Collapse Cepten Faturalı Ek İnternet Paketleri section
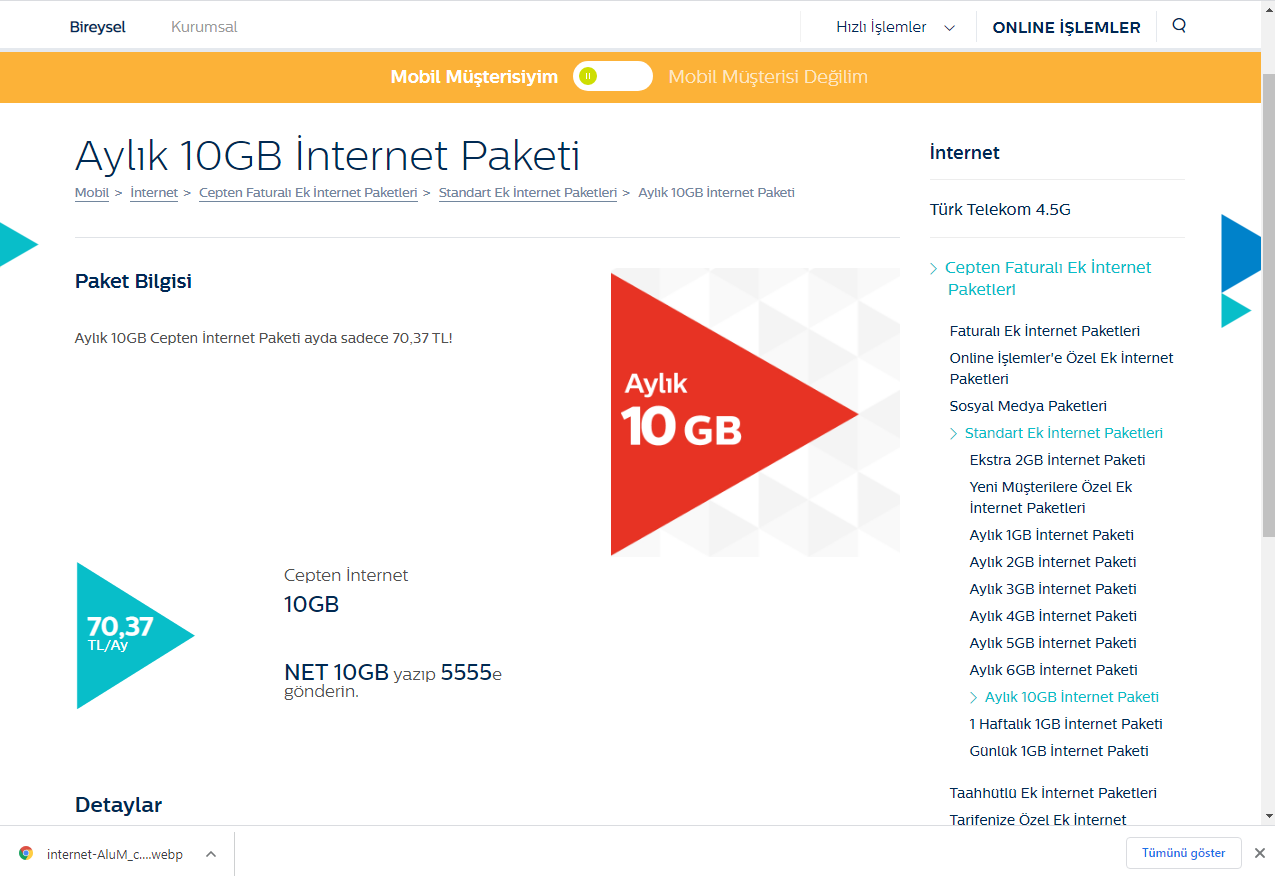 click(x=934, y=268)
